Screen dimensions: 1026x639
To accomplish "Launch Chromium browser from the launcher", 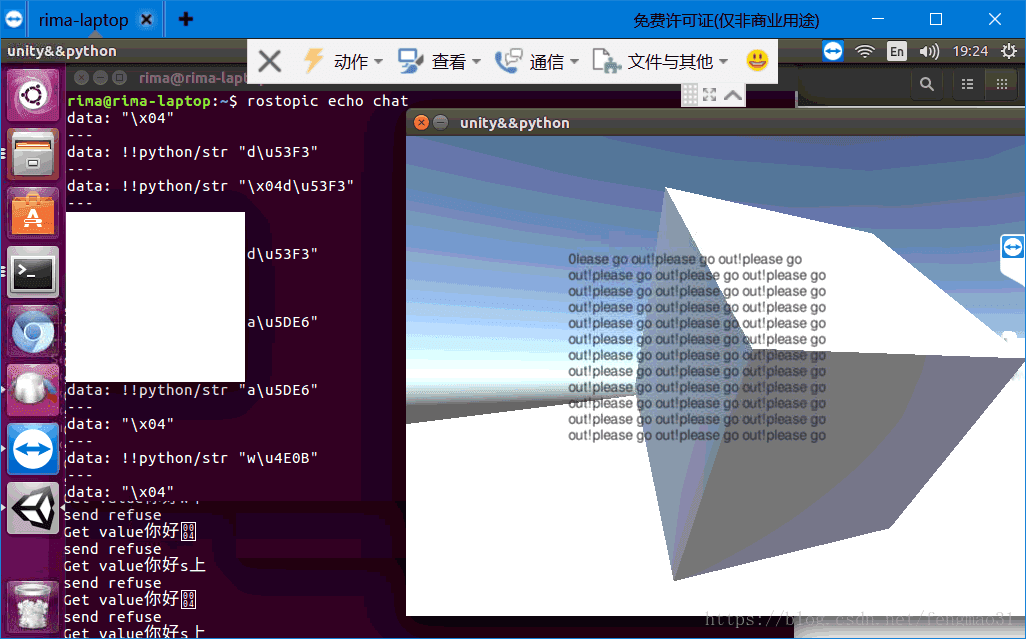I will 32,331.
